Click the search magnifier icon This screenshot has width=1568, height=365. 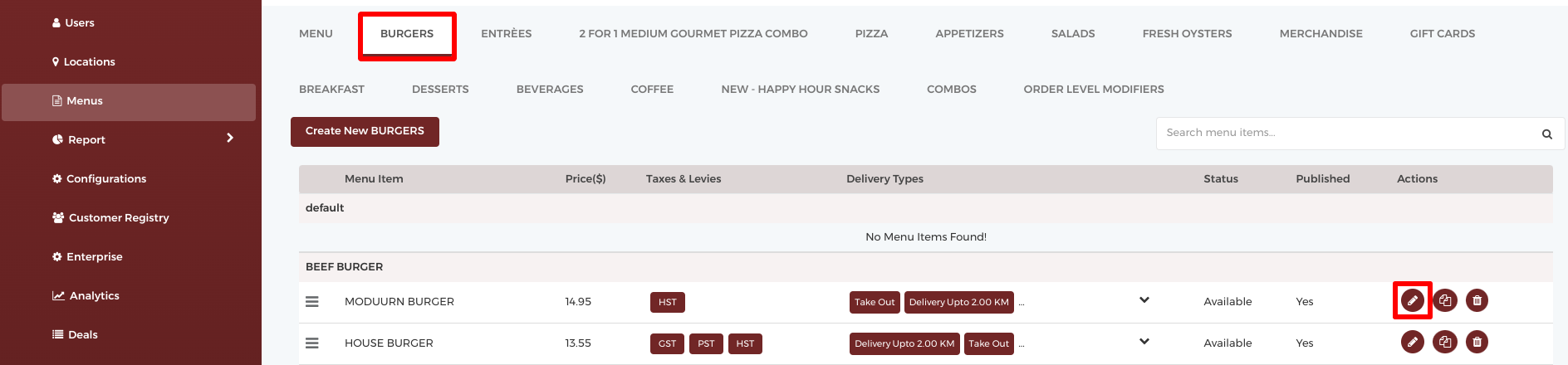coord(1547,134)
